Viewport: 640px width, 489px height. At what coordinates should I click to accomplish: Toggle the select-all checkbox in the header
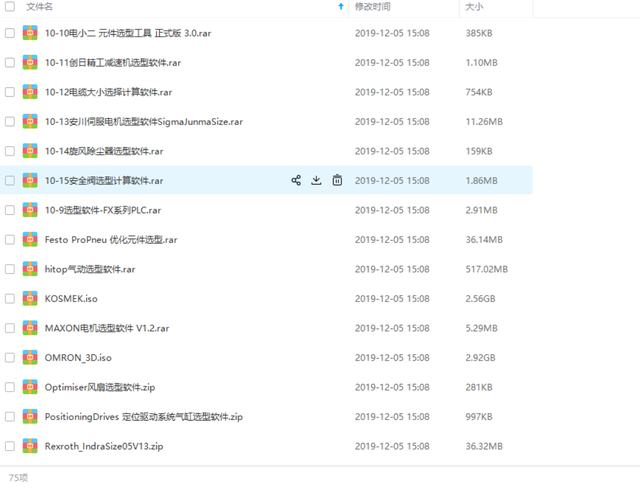pos(10,6)
